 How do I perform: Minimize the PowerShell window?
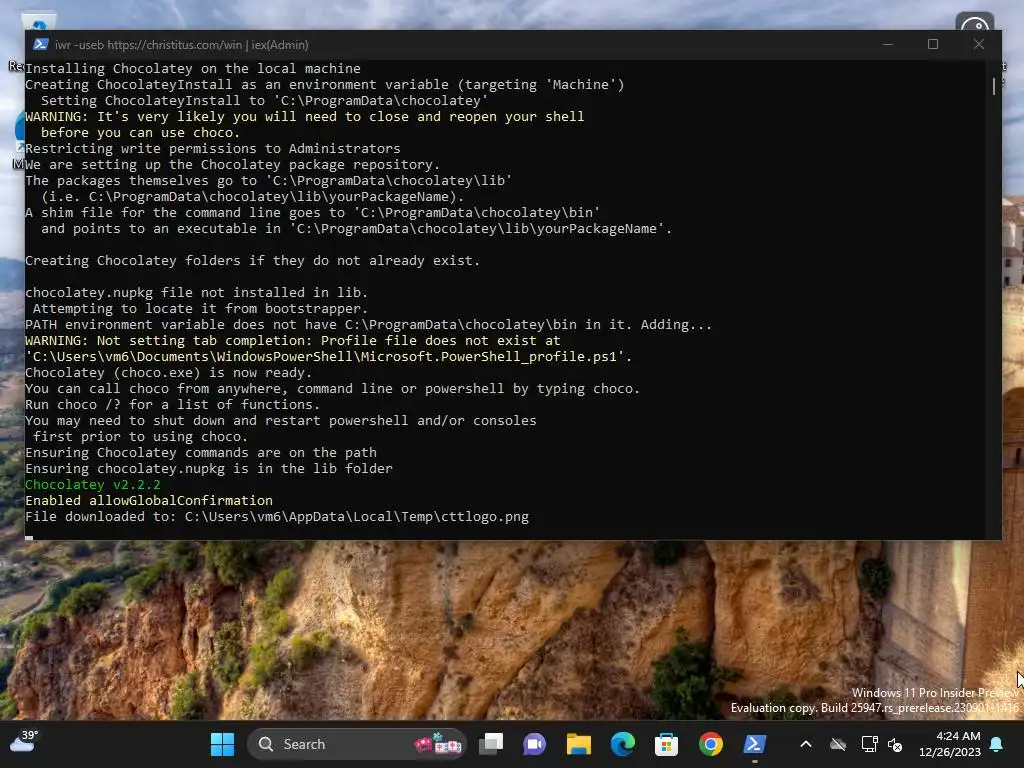(x=888, y=44)
